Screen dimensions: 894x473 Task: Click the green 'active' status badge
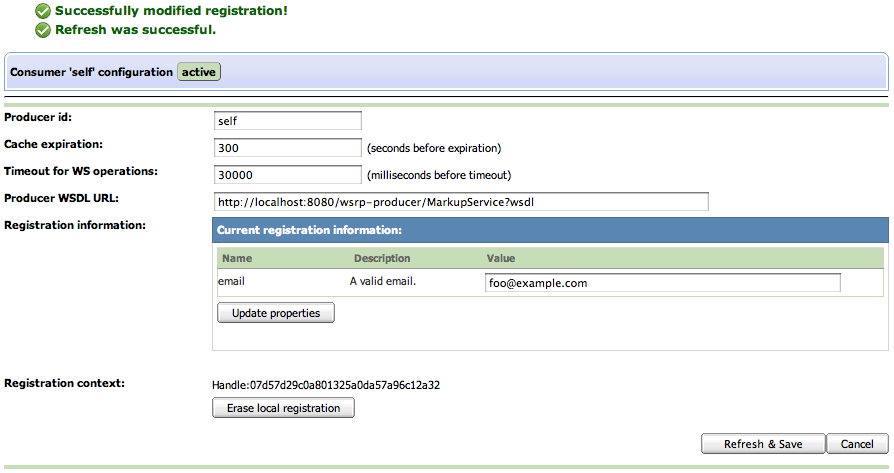tap(199, 72)
